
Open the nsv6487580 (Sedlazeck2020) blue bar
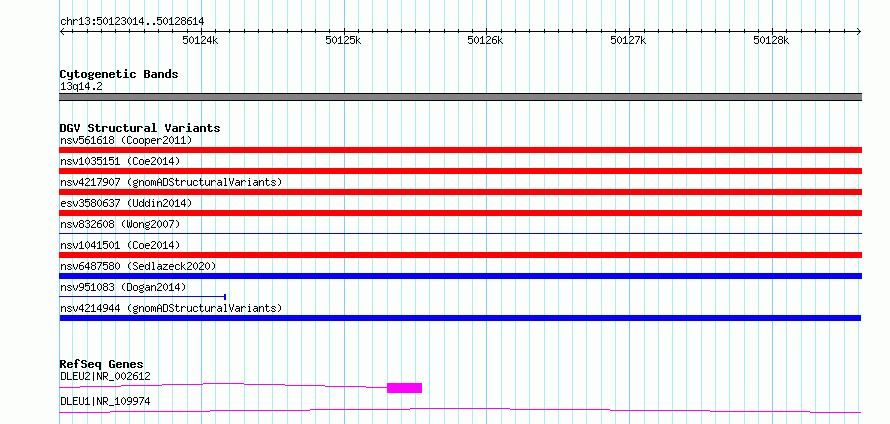pos(460,276)
